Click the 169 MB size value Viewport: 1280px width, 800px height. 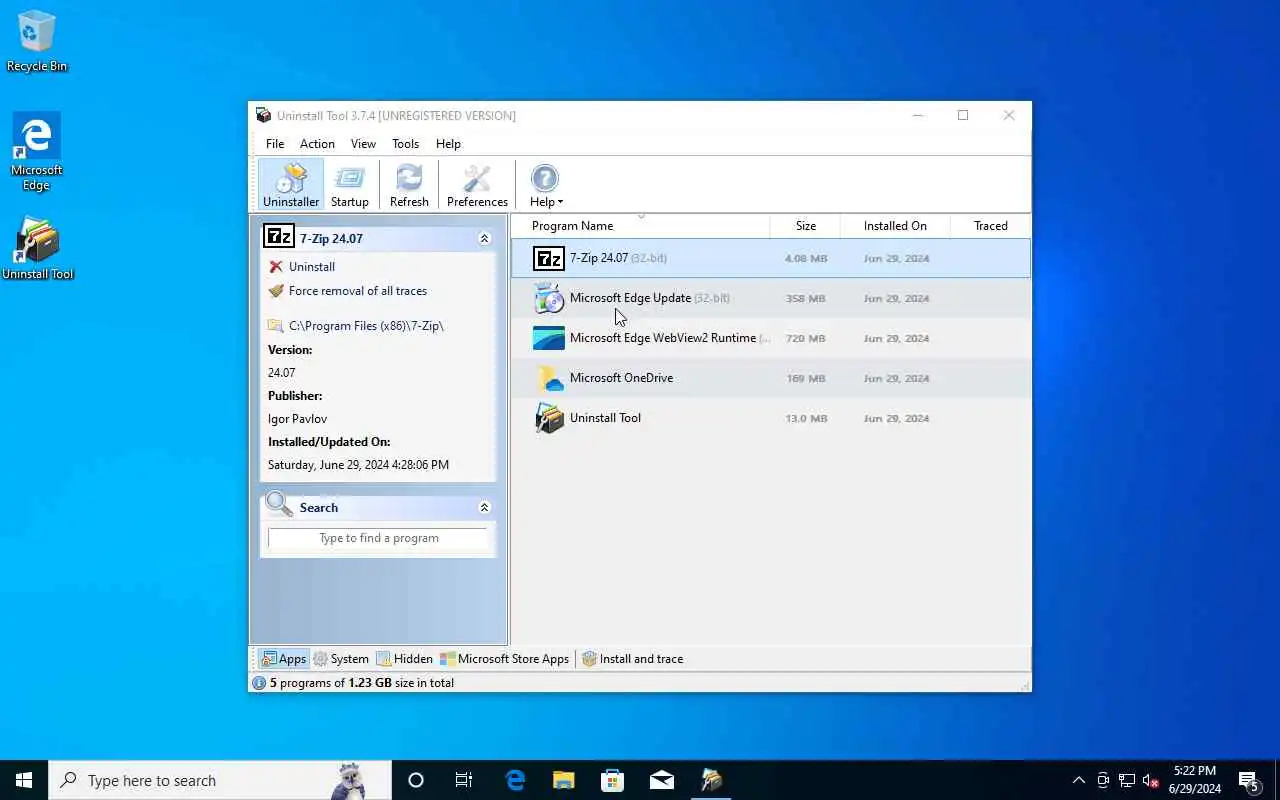[x=806, y=379]
